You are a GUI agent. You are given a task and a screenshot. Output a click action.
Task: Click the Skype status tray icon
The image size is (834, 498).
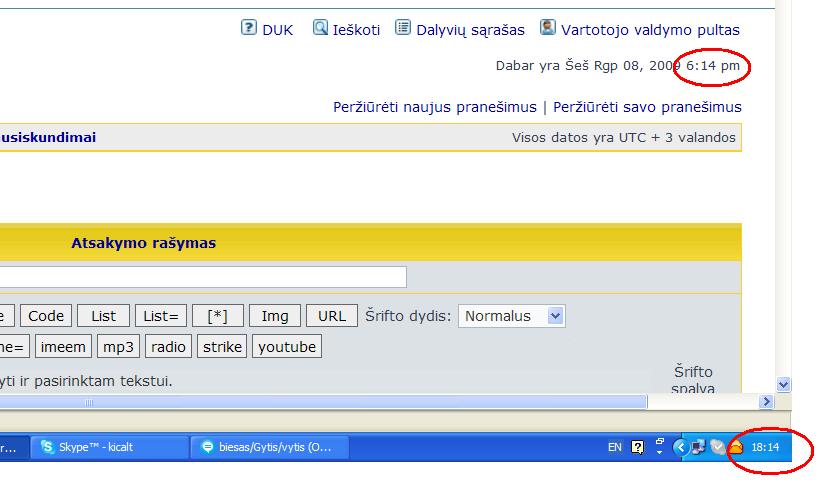coord(717,447)
